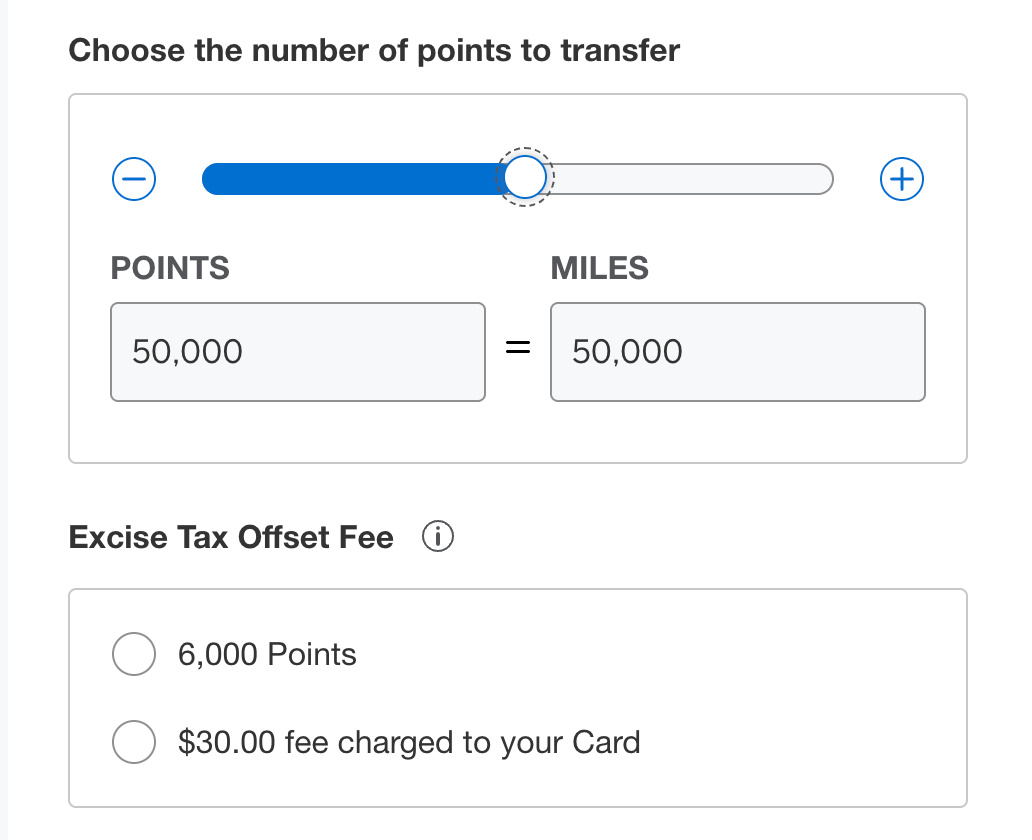Click inside the POINTS input showing 50,000
Viewport: 1032px width, 840px height.
[x=297, y=352]
